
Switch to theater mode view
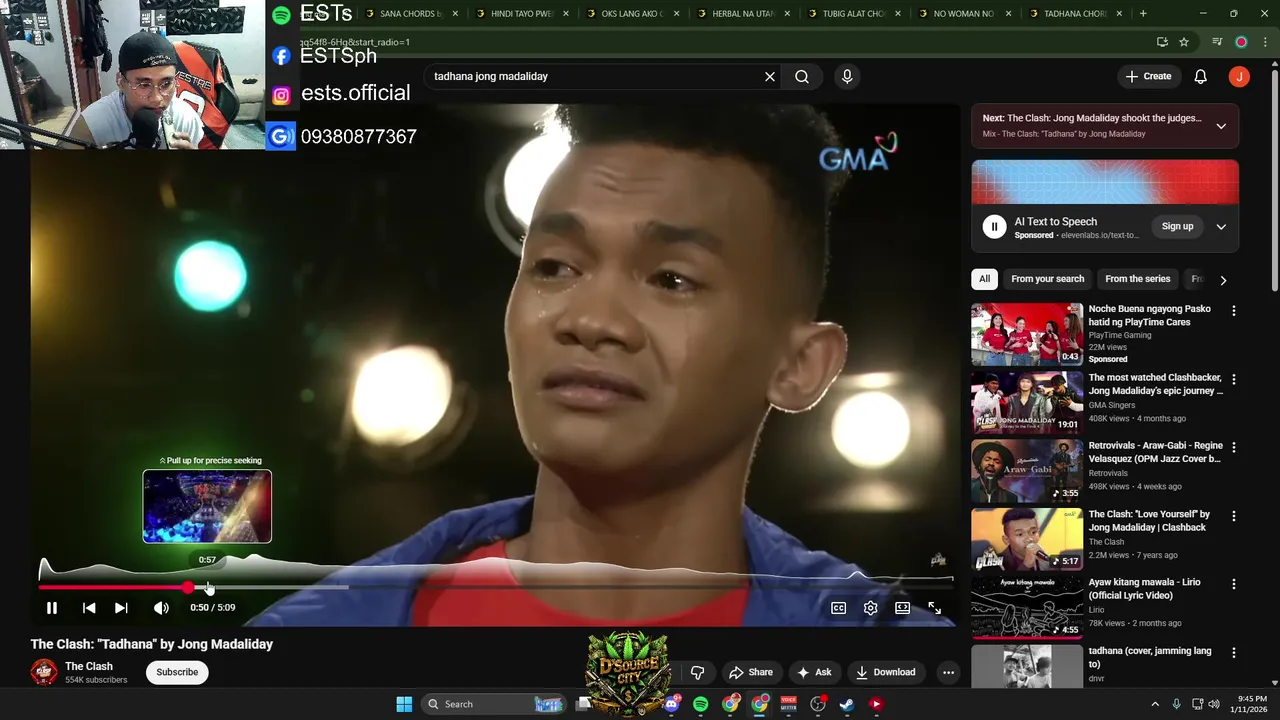point(903,608)
